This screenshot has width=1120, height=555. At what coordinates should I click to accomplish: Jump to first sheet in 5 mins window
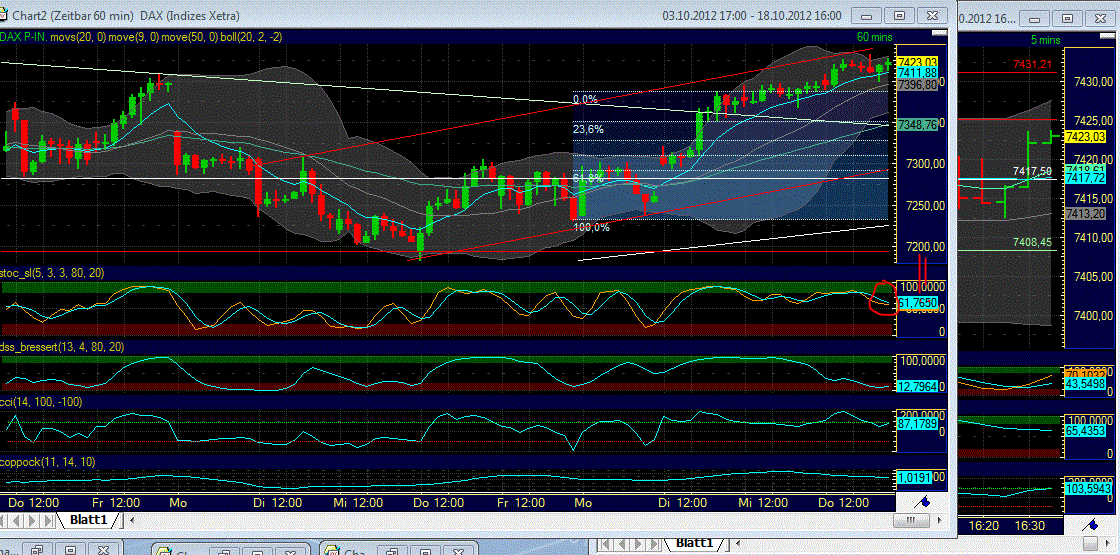click(x=604, y=545)
